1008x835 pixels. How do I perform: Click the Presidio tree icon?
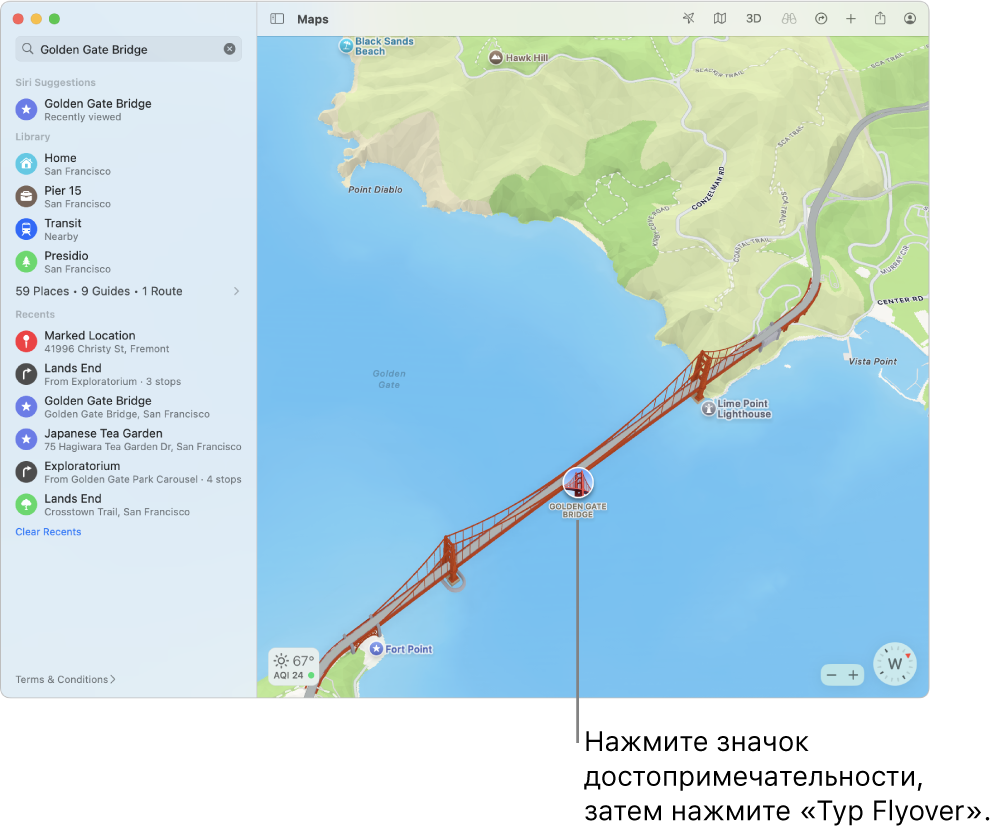[x=26, y=262]
